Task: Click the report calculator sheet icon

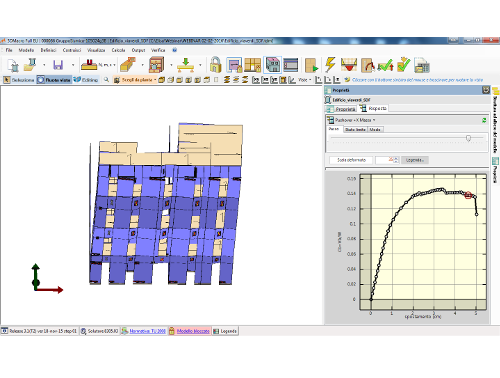Action: coord(422,65)
